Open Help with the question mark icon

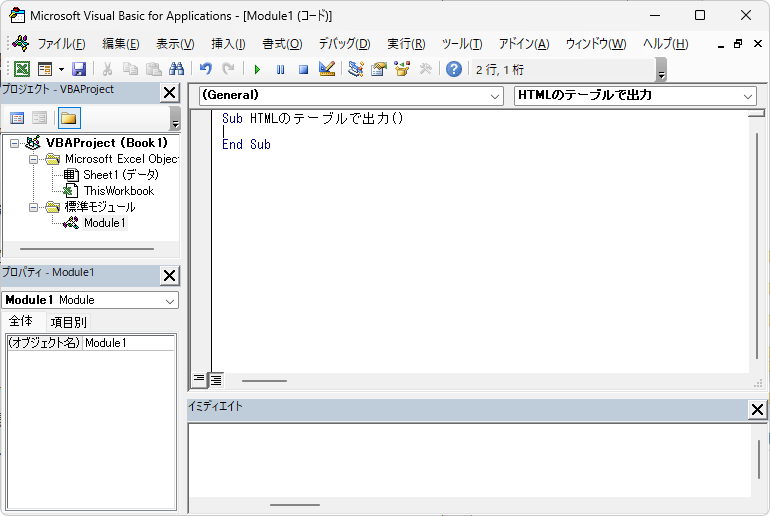[x=454, y=69]
